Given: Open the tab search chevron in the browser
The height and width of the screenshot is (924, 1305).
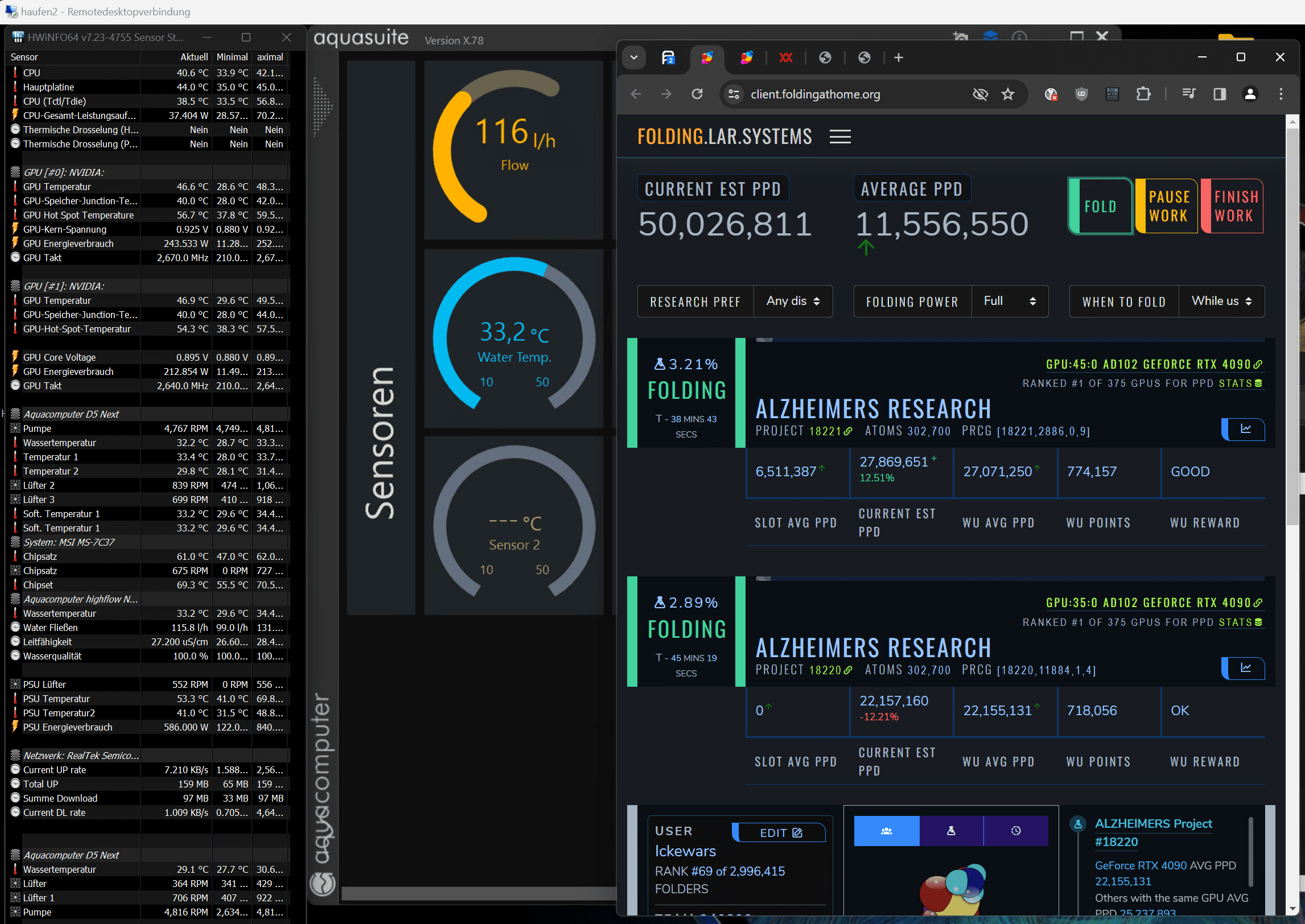Looking at the screenshot, I should tap(634, 57).
